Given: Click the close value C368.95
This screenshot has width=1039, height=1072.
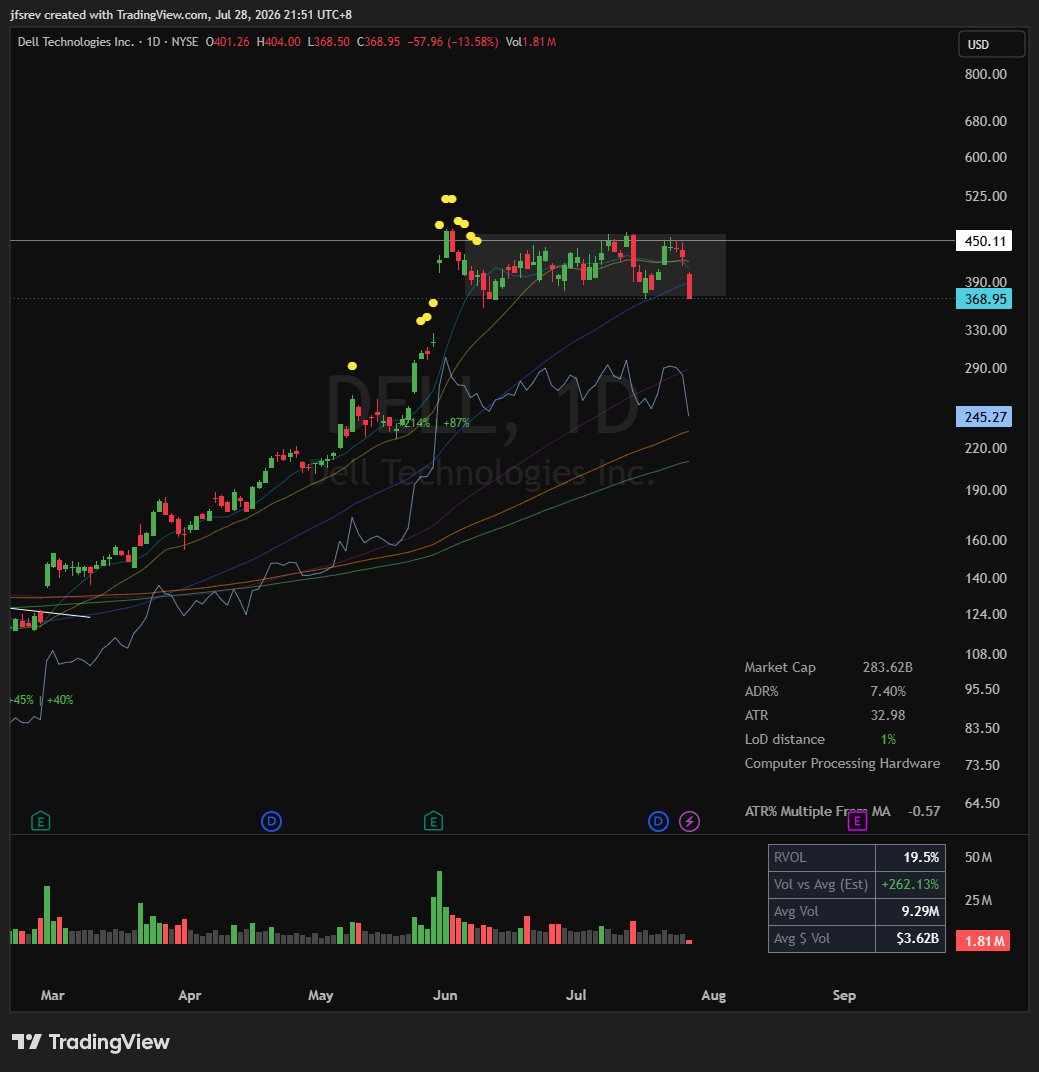Looking at the screenshot, I should pos(378,42).
